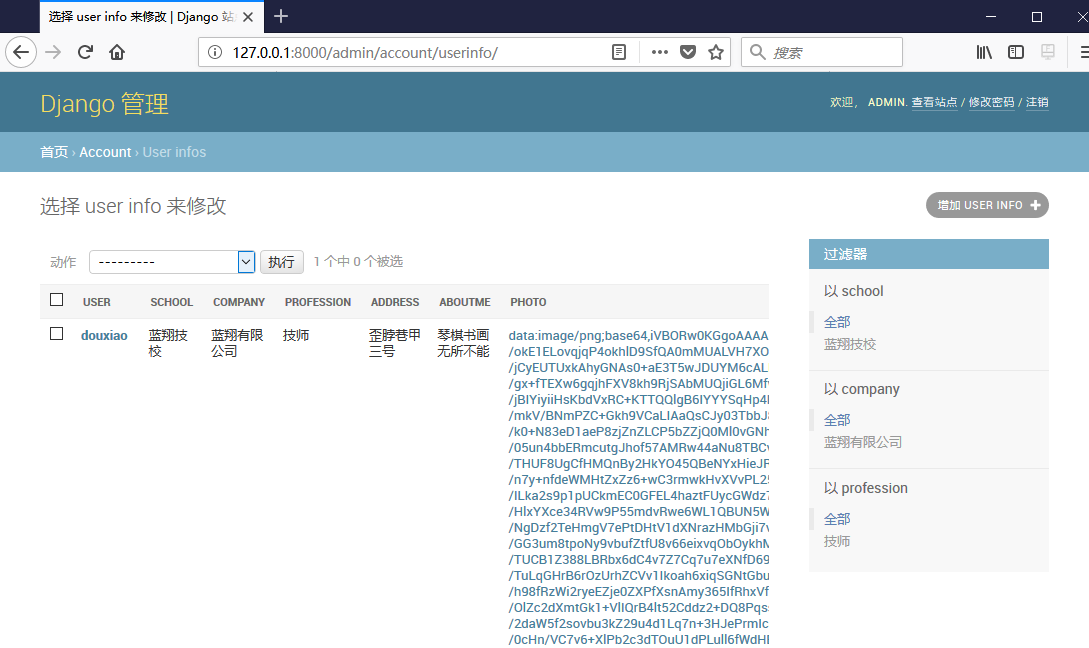Open the browser home page icon

pyautogui.click(x=117, y=52)
